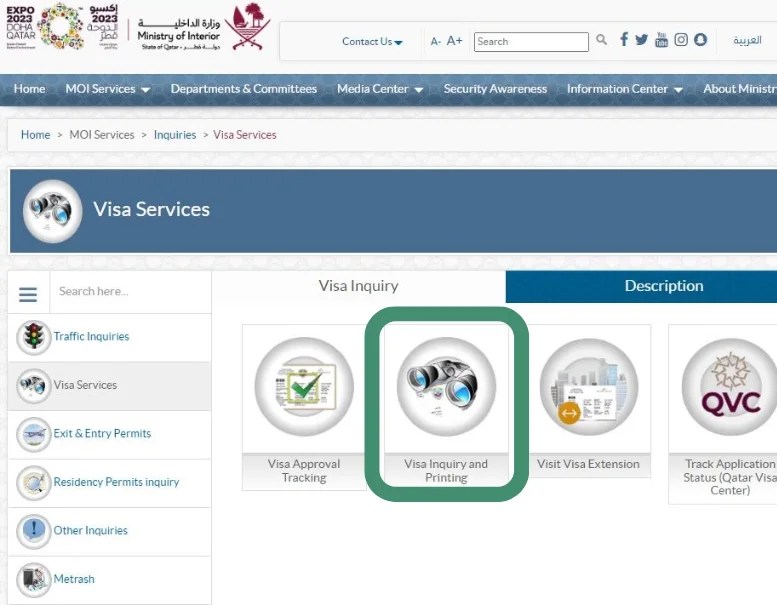Image resolution: width=777 pixels, height=605 pixels.
Task: Open Security Awareness menu item
Action: pyautogui.click(x=495, y=89)
